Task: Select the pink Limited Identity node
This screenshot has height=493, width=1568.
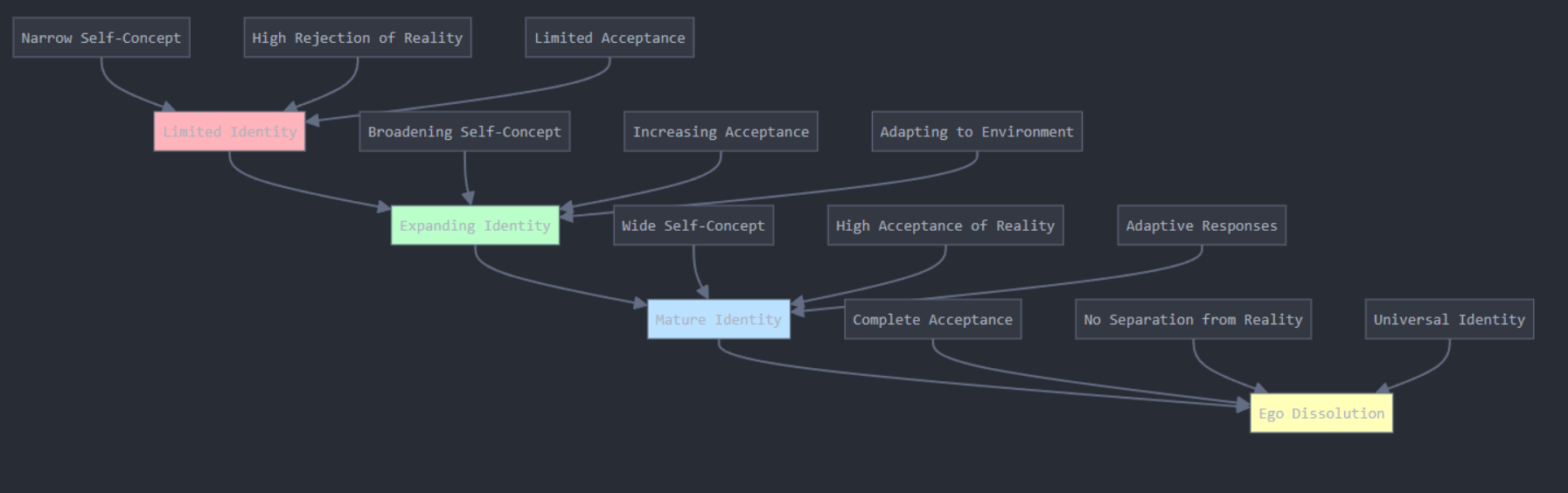Action: tap(229, 131)
